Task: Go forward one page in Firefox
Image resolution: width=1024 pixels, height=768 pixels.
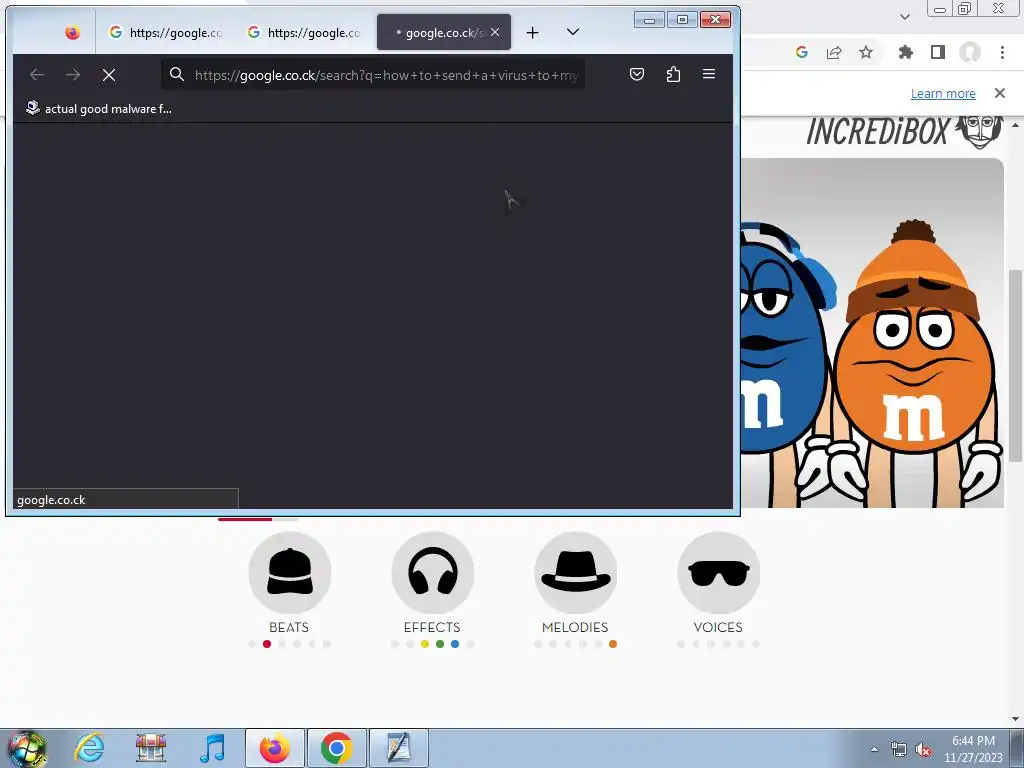Action: click(72, 74)
